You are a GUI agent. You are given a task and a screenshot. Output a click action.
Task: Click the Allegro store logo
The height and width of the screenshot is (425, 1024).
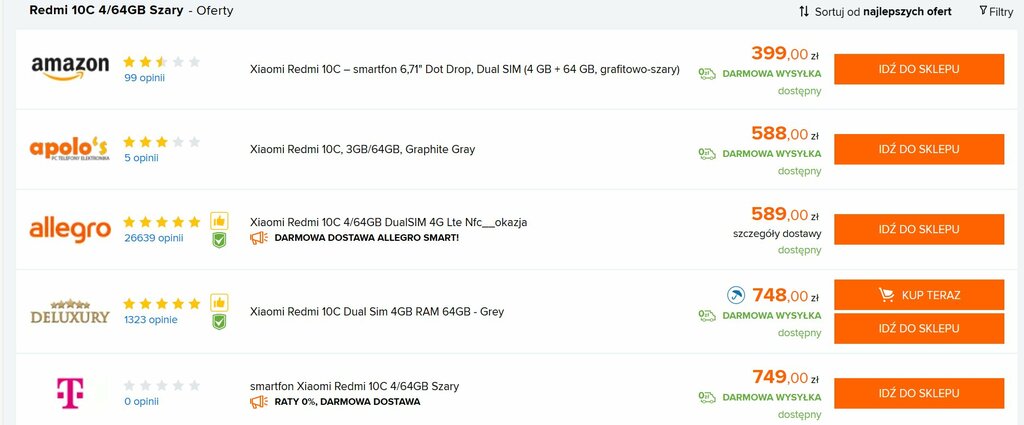click(70, 230)
